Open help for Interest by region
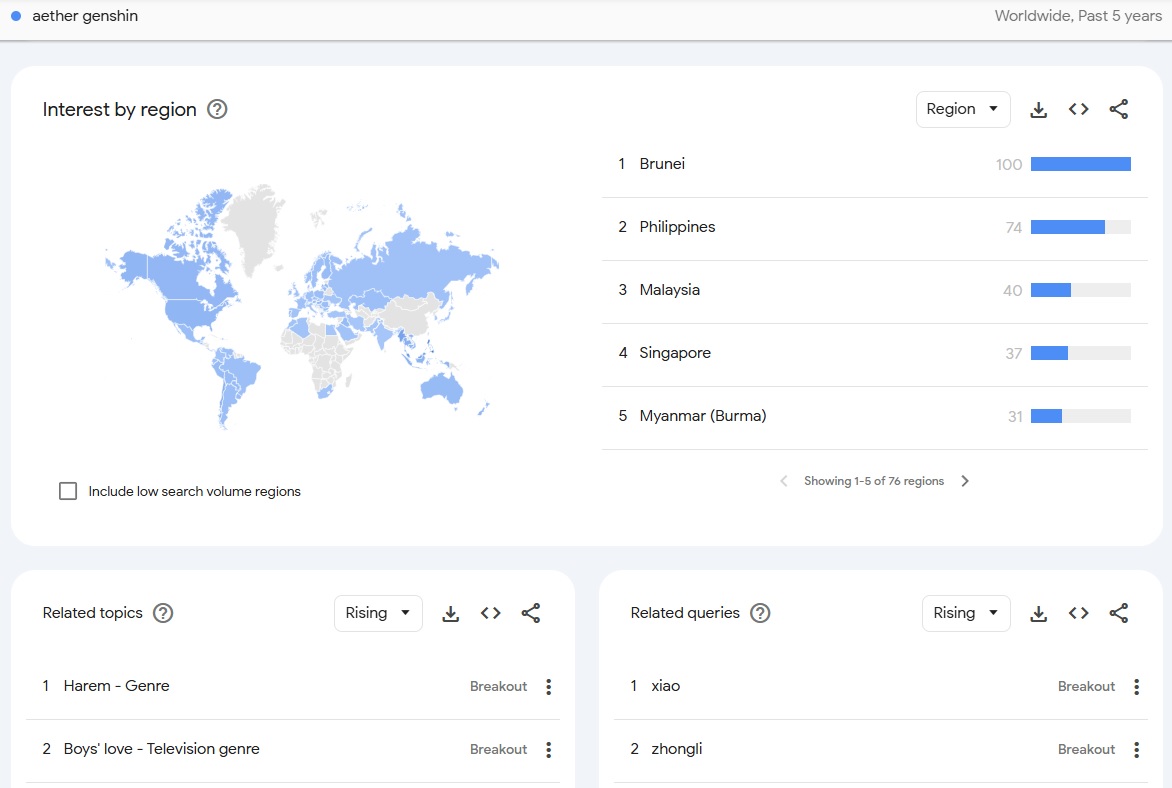Screen dimensions: 1172x788 coord(217,109)
